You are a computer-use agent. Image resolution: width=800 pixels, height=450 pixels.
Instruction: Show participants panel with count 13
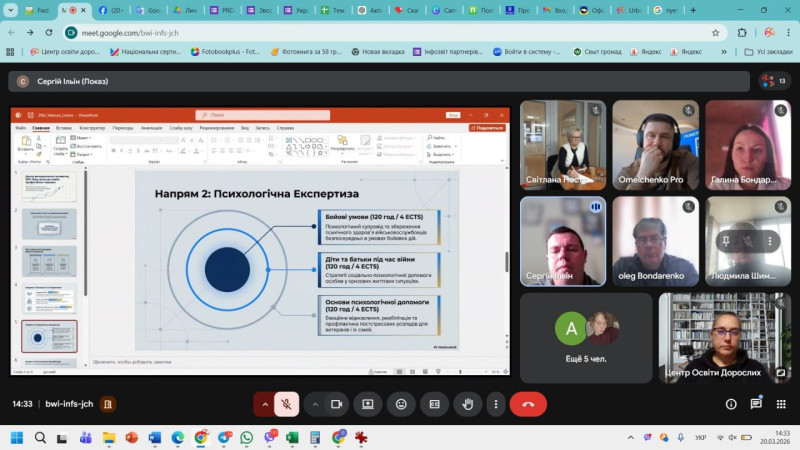(x=774, y=81)
